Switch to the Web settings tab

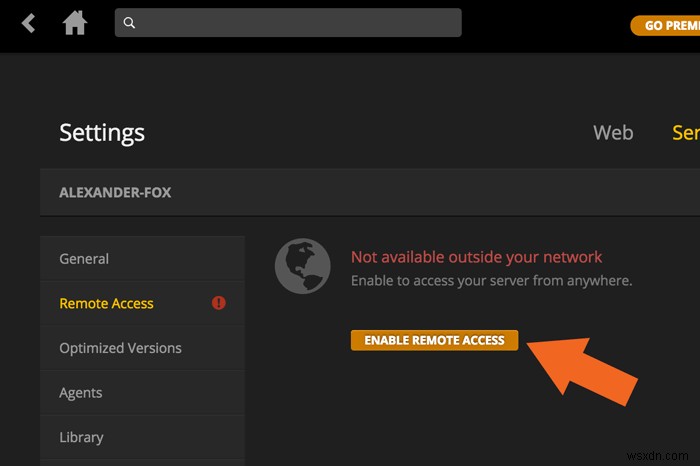(612, 132)
